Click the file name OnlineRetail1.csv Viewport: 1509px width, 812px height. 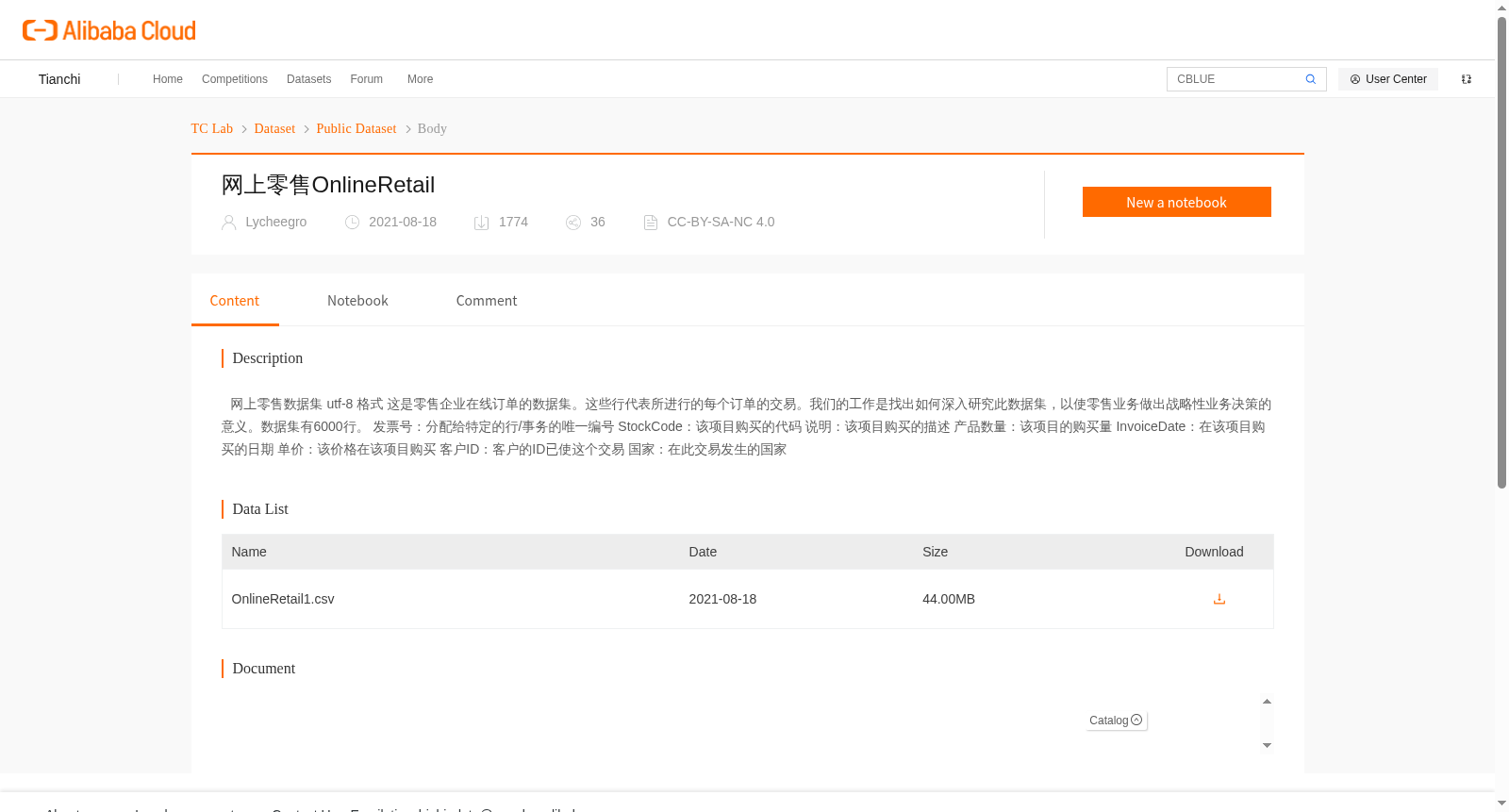[283, 599]
